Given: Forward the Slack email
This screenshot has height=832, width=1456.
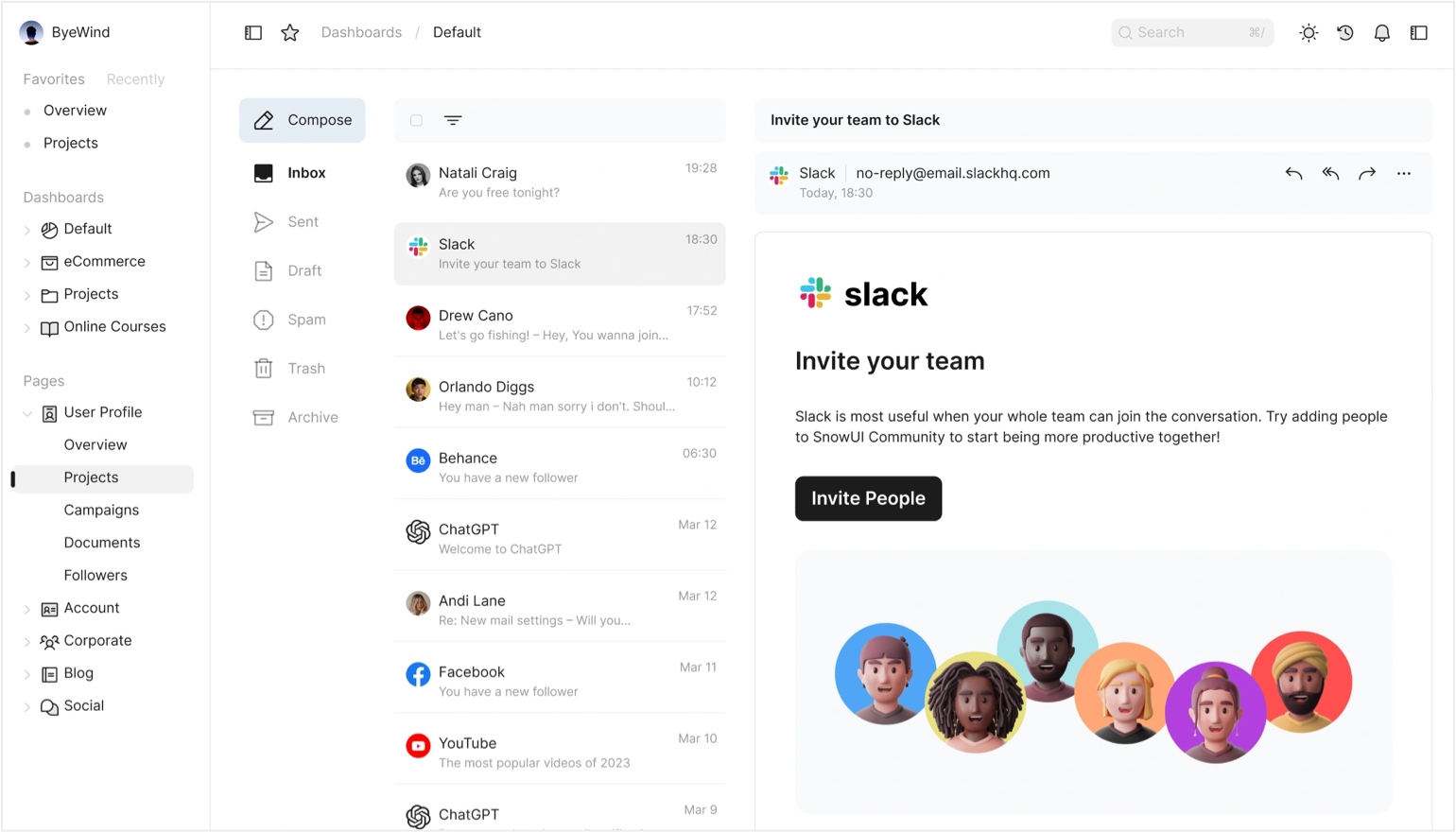Looking at the screenshot, I should pyautogui.click(x=1367, y=173).
